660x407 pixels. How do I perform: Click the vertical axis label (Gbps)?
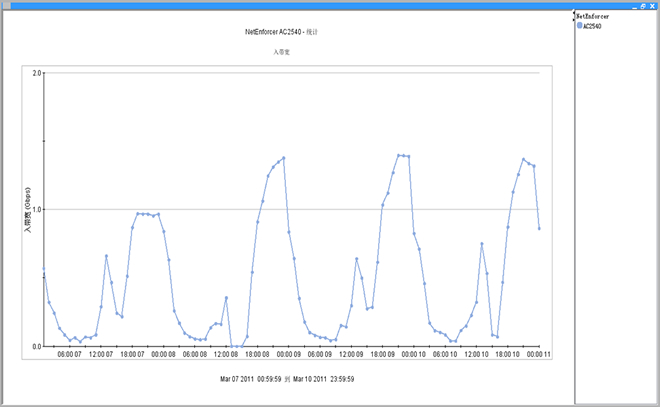28,210
